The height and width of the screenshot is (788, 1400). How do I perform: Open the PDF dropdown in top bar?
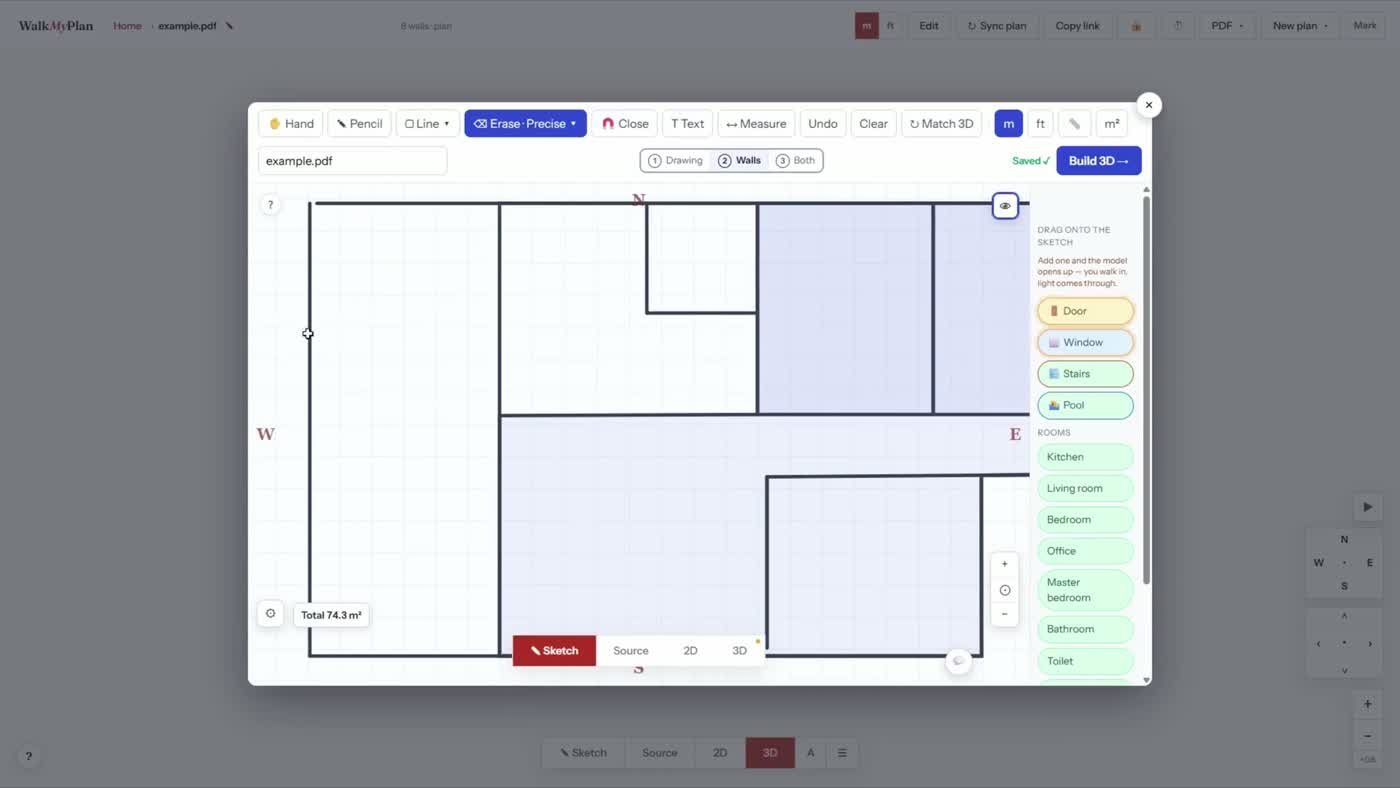click(1227, 26)
